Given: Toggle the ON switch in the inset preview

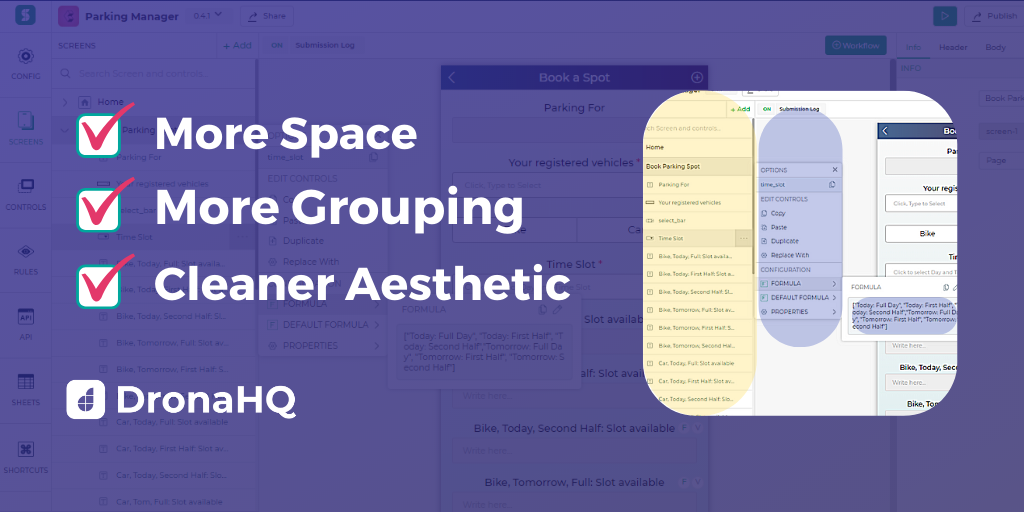Looking at the screenshot, I should [x=767, y=109].
